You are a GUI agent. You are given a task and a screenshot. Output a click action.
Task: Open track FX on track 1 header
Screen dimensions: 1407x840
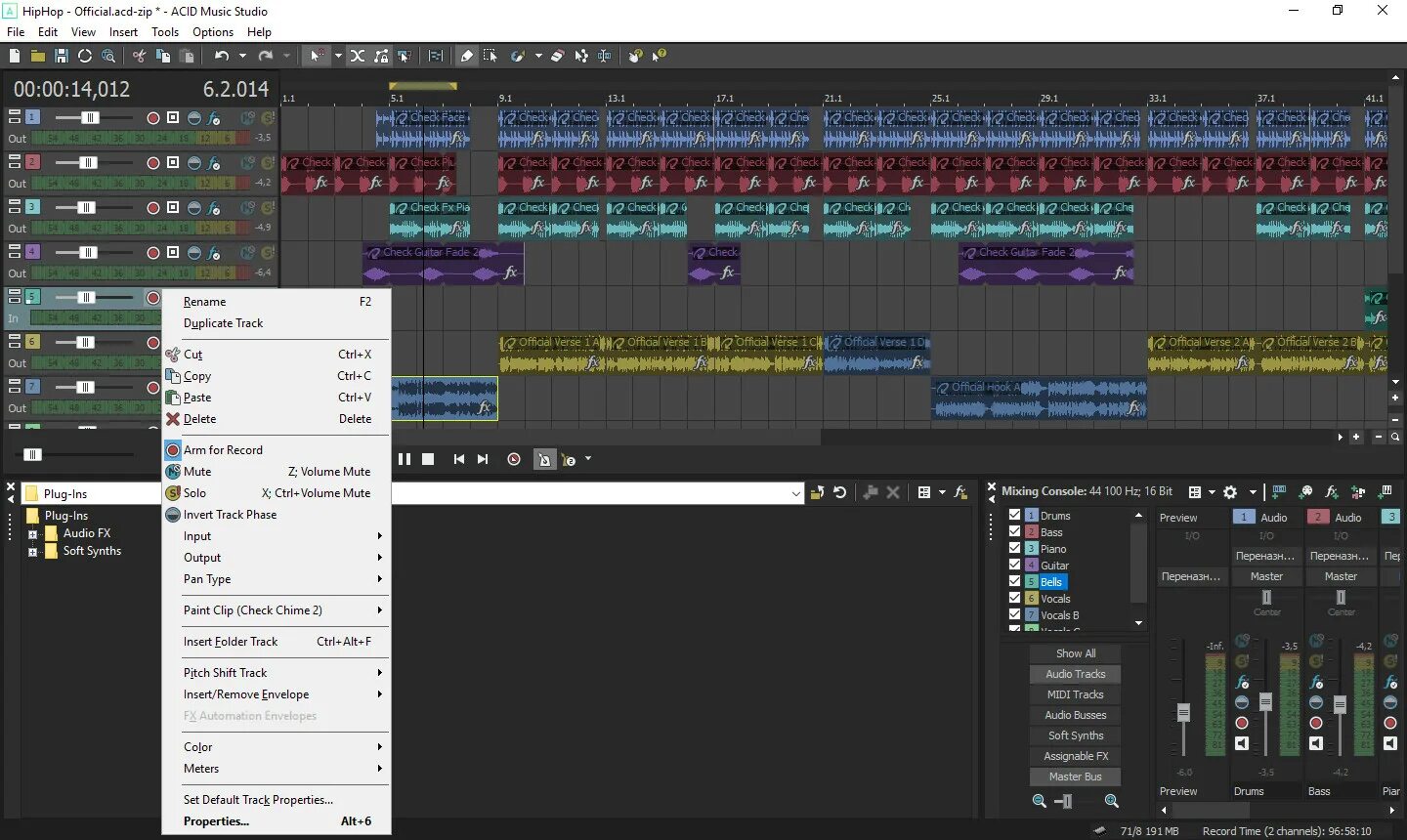pyautogui.click(x=215, y=117)
